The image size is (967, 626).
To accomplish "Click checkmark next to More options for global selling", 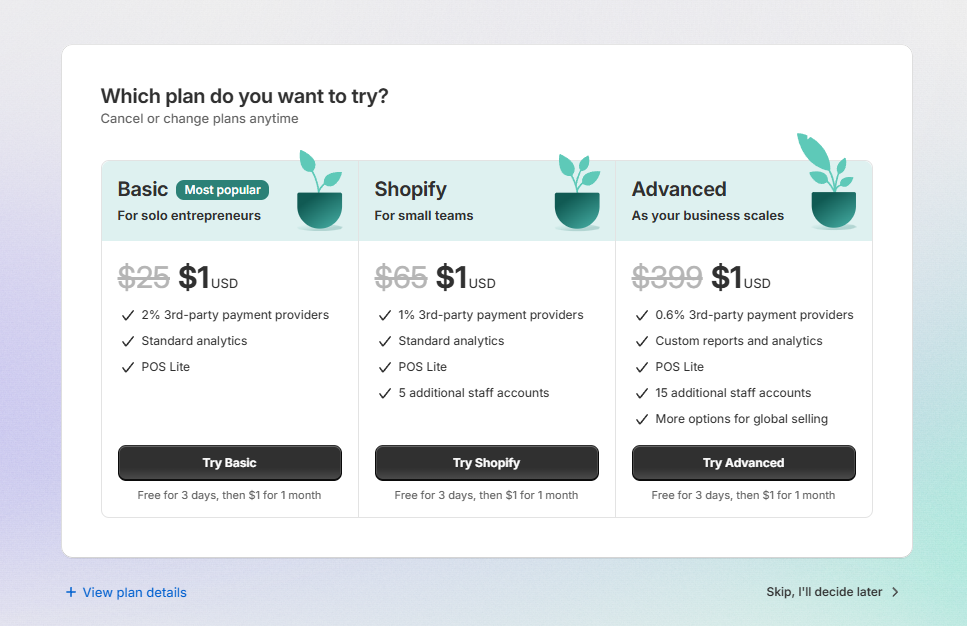I will click(641, 419).
